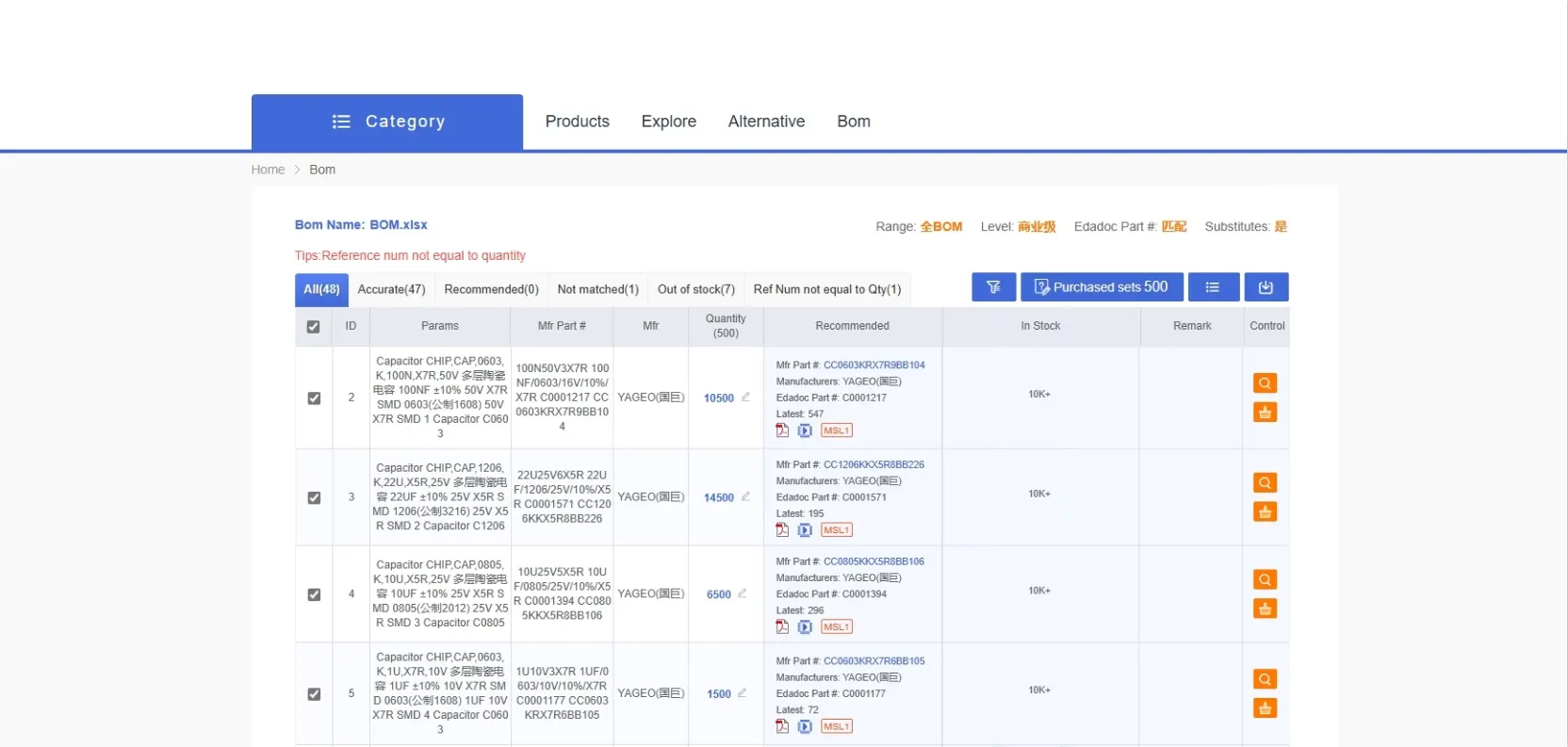Uncheck the checkbox for row ID 2
1568x747 pixels.
click(x=314, y=398)
